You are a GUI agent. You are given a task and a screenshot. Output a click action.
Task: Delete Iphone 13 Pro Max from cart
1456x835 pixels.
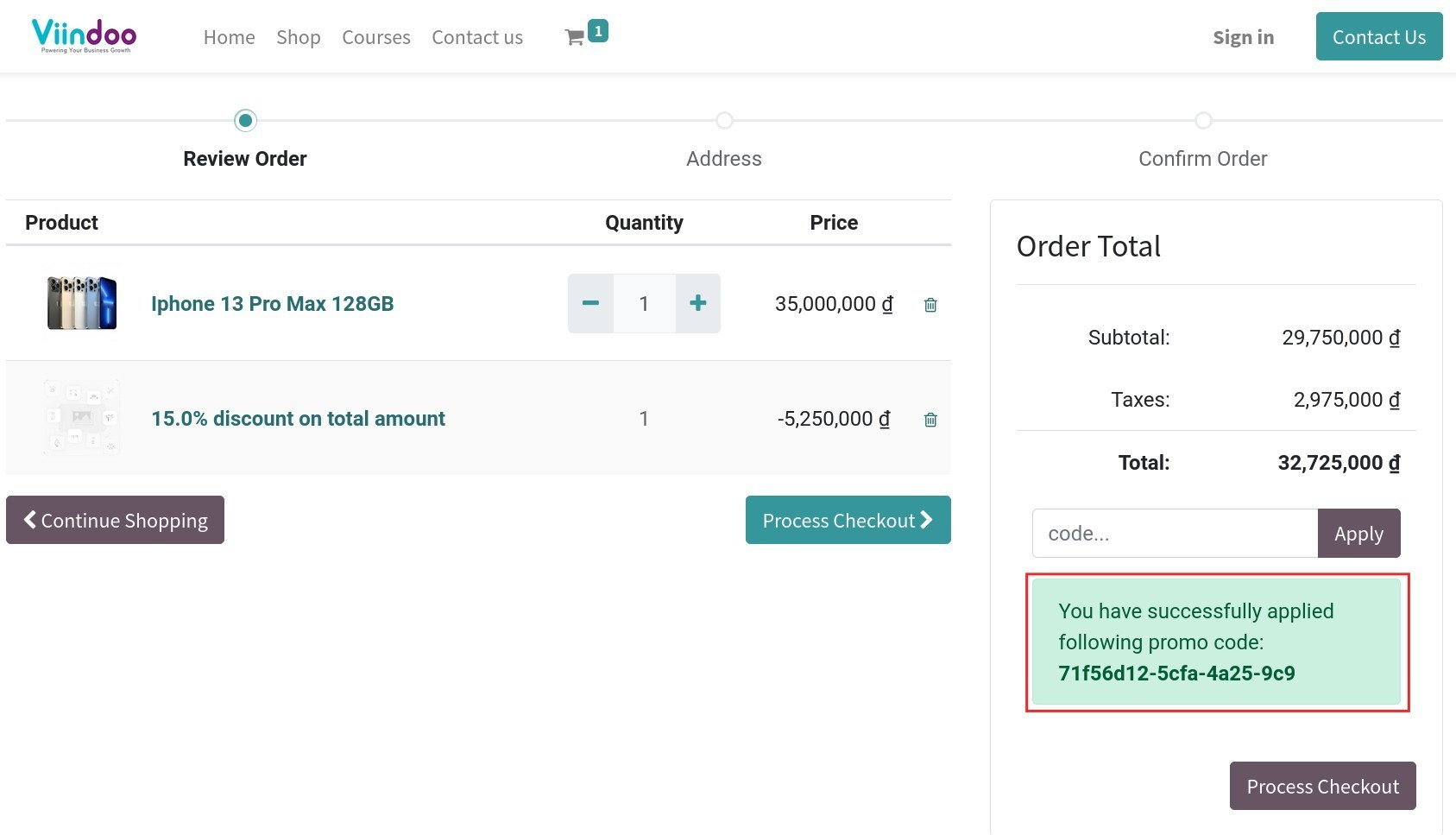tap(930, 305)
